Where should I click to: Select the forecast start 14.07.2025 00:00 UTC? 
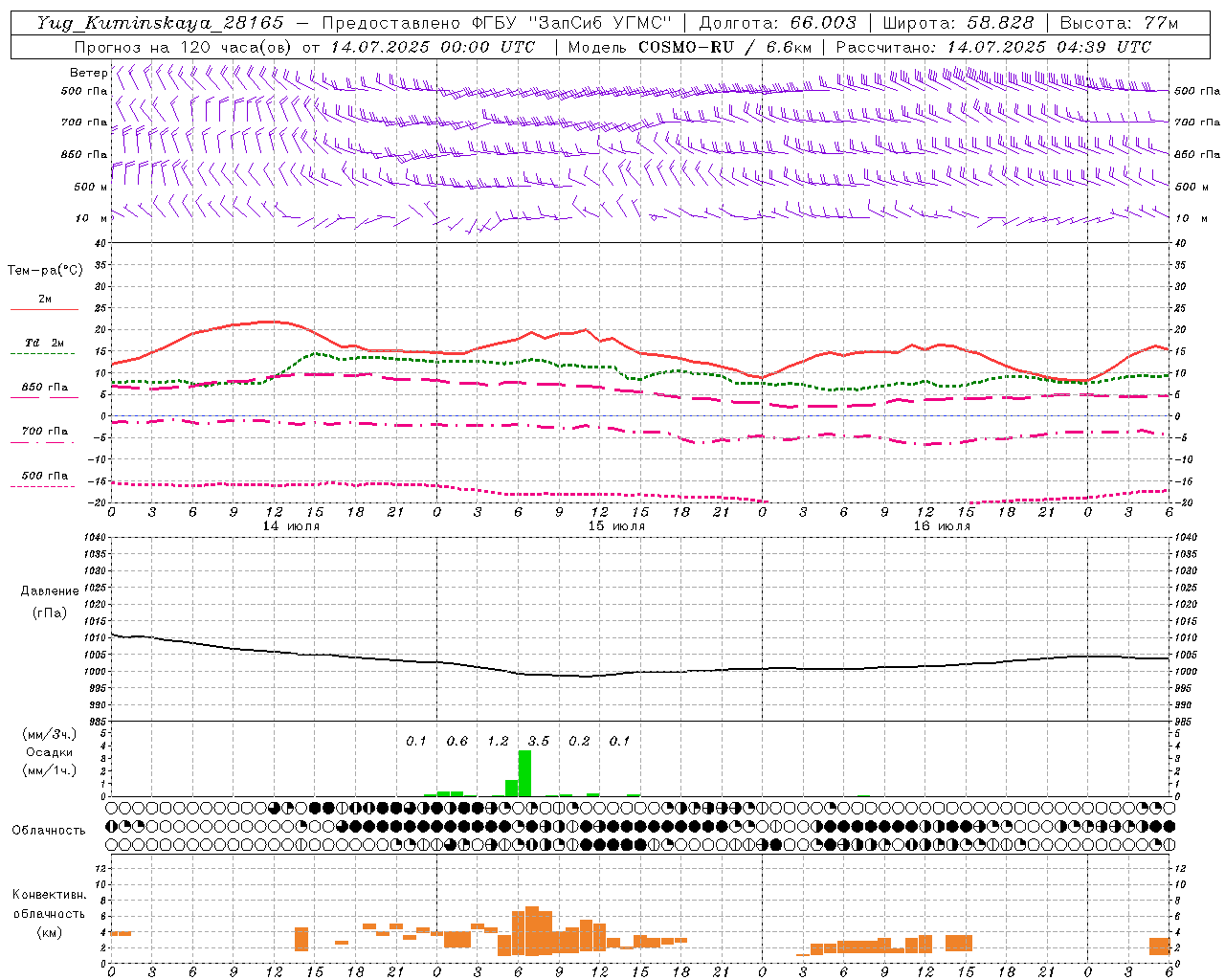(x=433, y=47)
